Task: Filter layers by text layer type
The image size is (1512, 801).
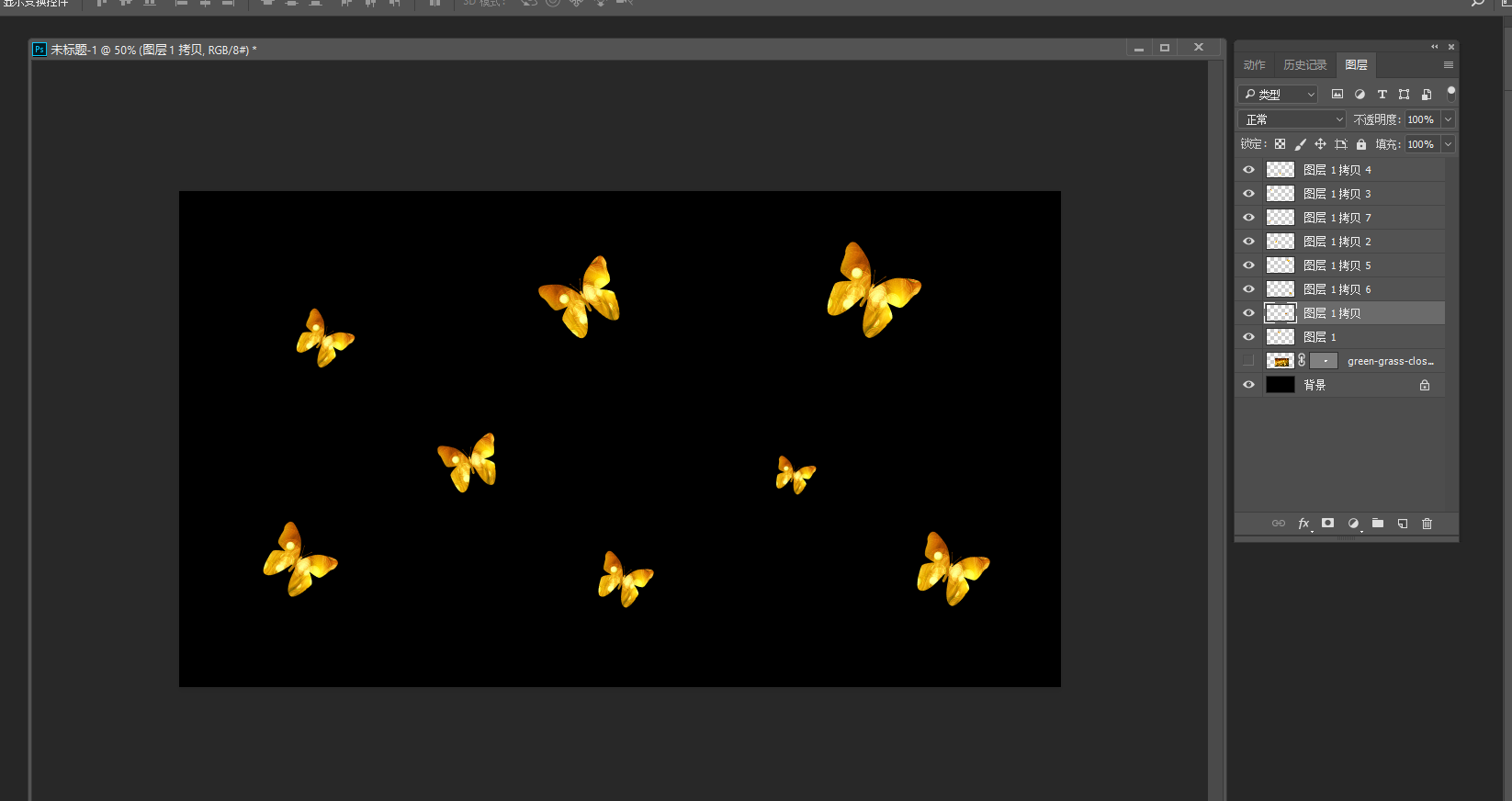Action: 1382,94
